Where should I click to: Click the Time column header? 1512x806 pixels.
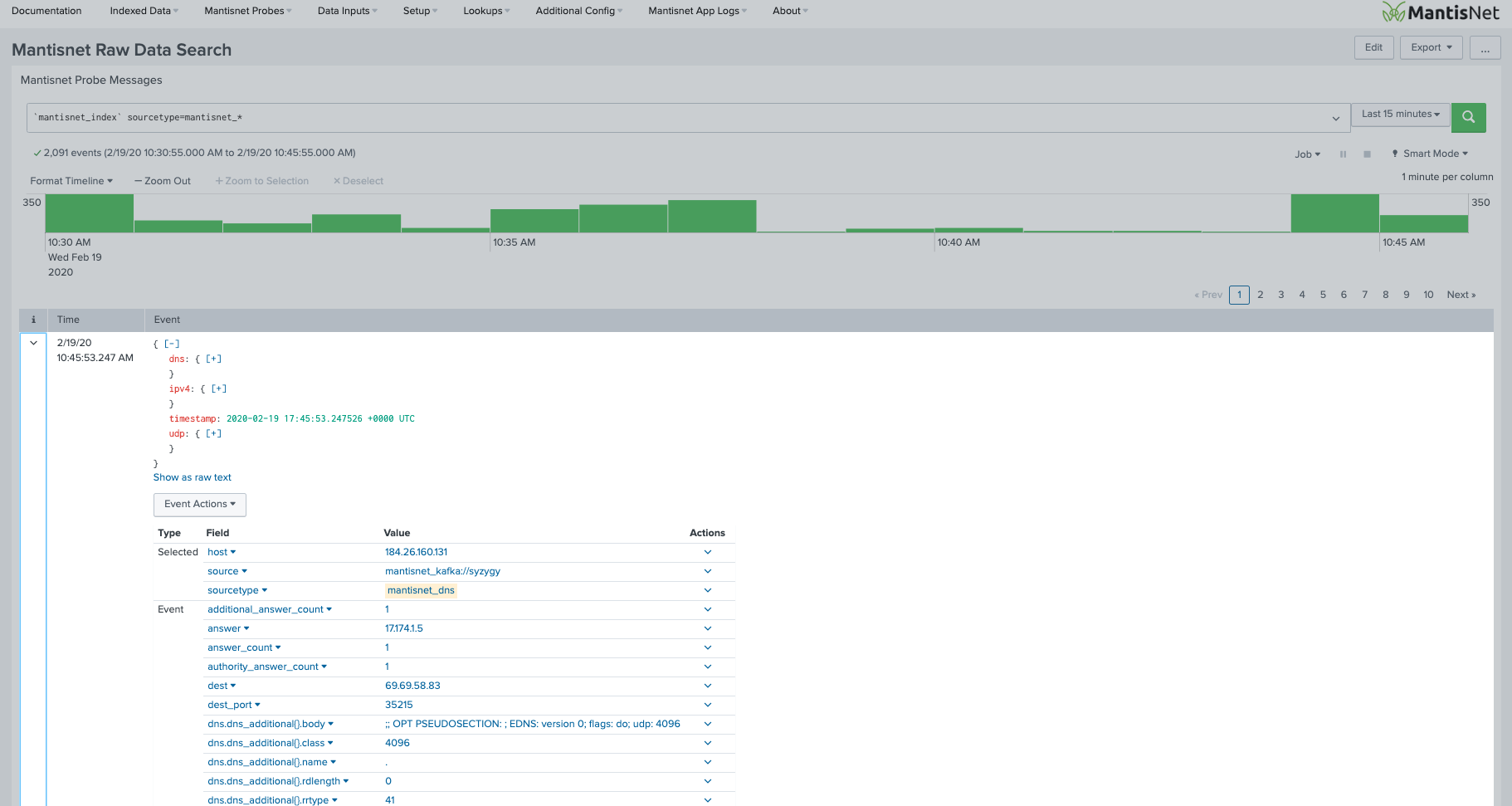68,320
